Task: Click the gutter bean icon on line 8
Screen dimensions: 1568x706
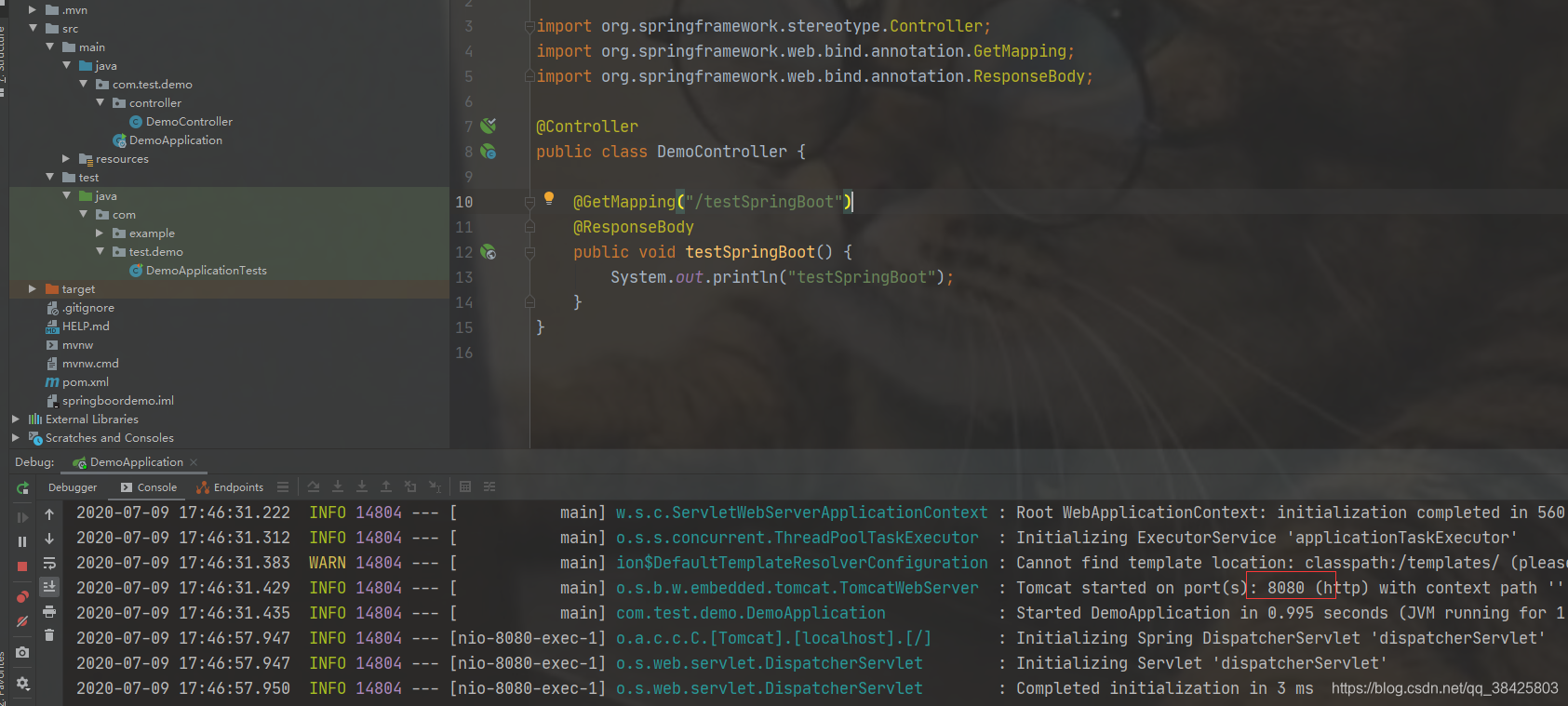Action: tap(489, 151)
